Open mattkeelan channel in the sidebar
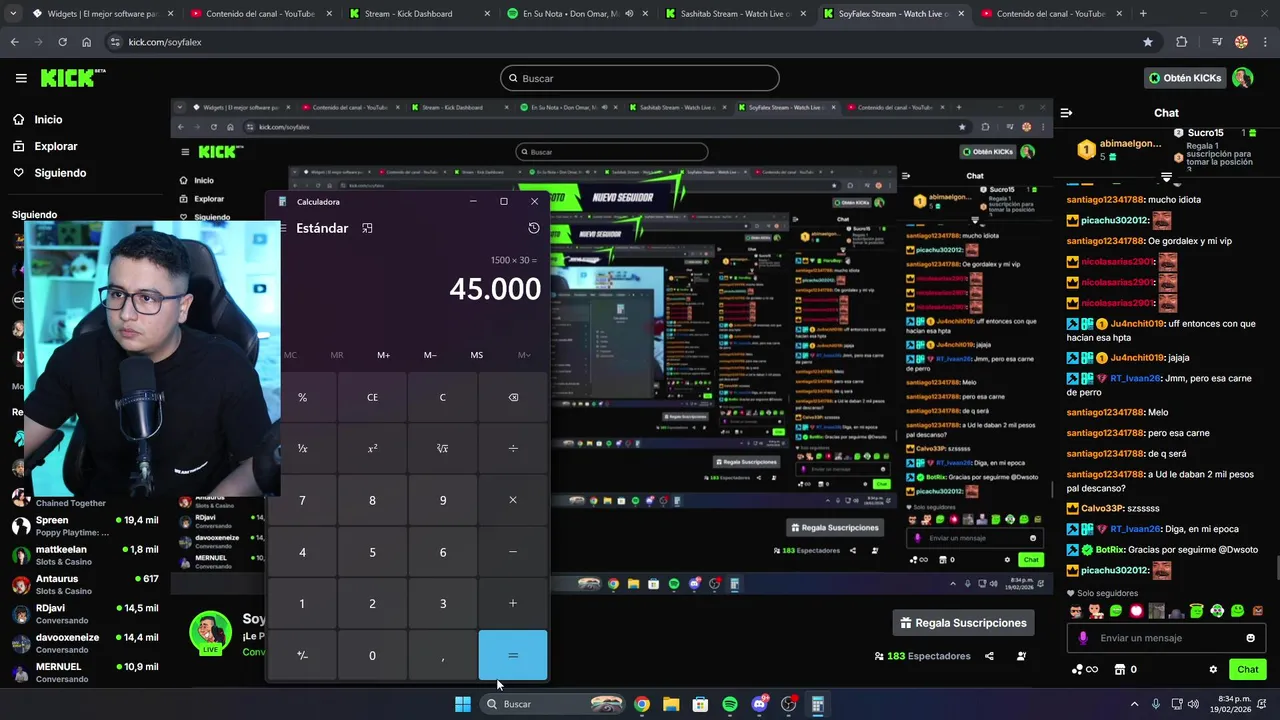Screen dimensions: 1280x720 tap(85, 555)
